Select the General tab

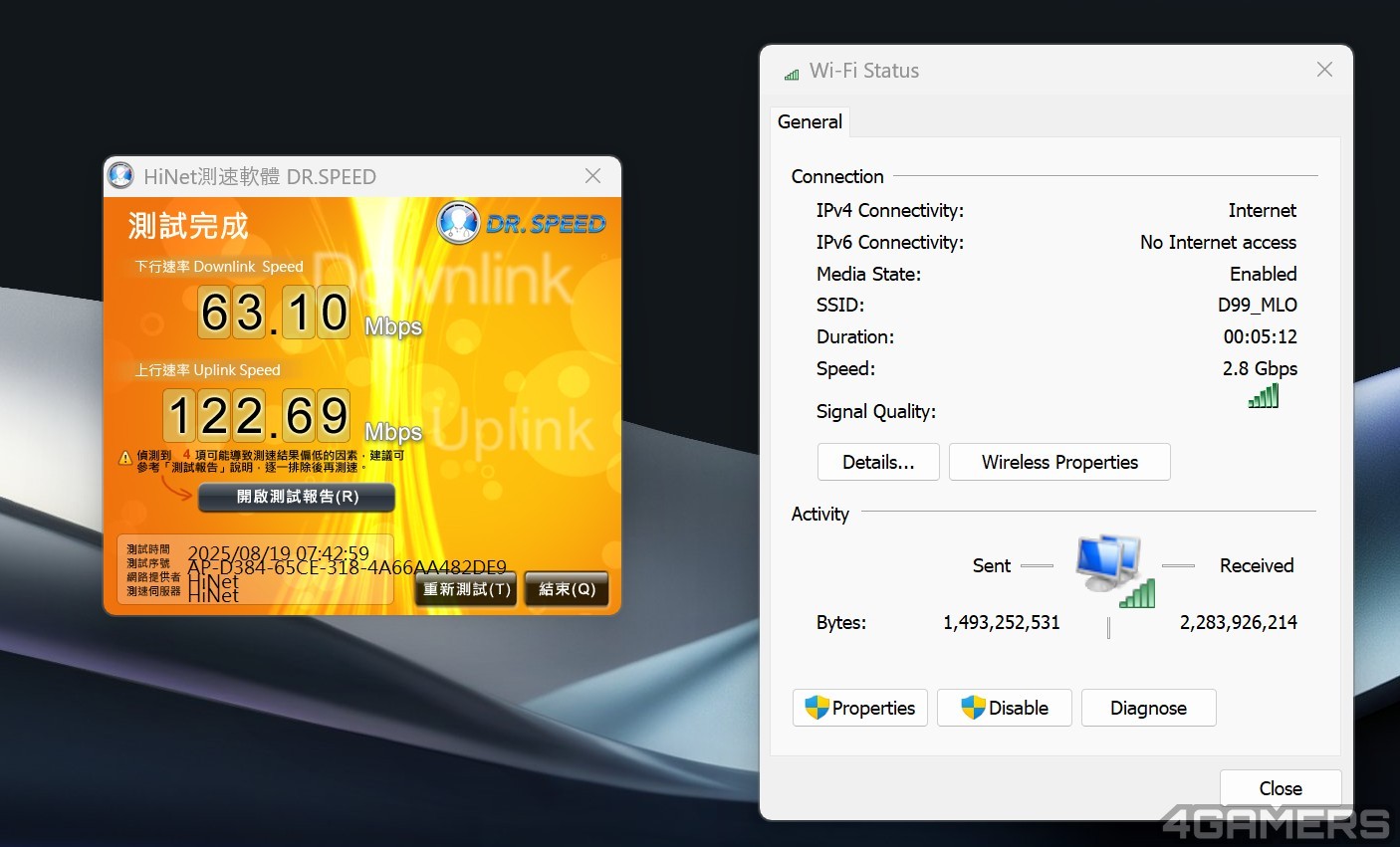click(x=810, y=121)
